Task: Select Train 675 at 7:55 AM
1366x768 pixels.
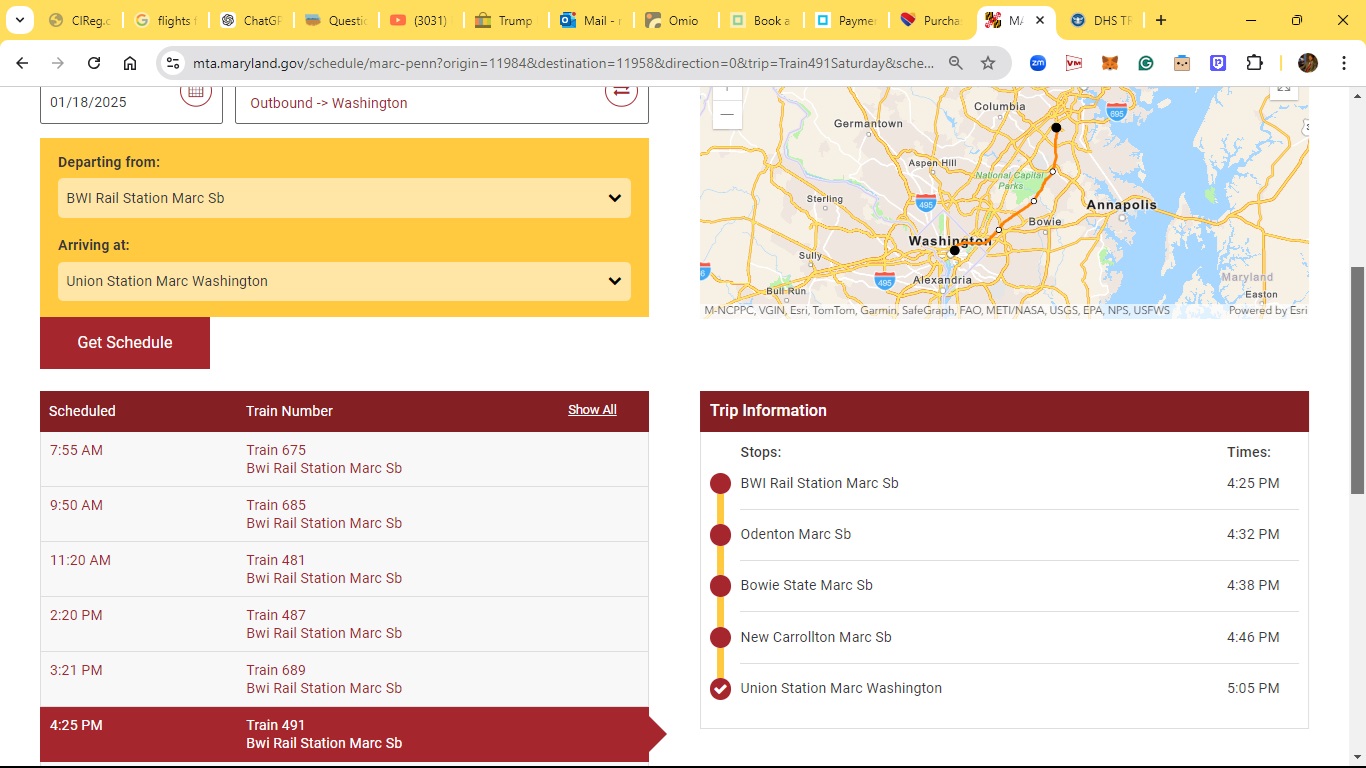Action: [344, 459]
